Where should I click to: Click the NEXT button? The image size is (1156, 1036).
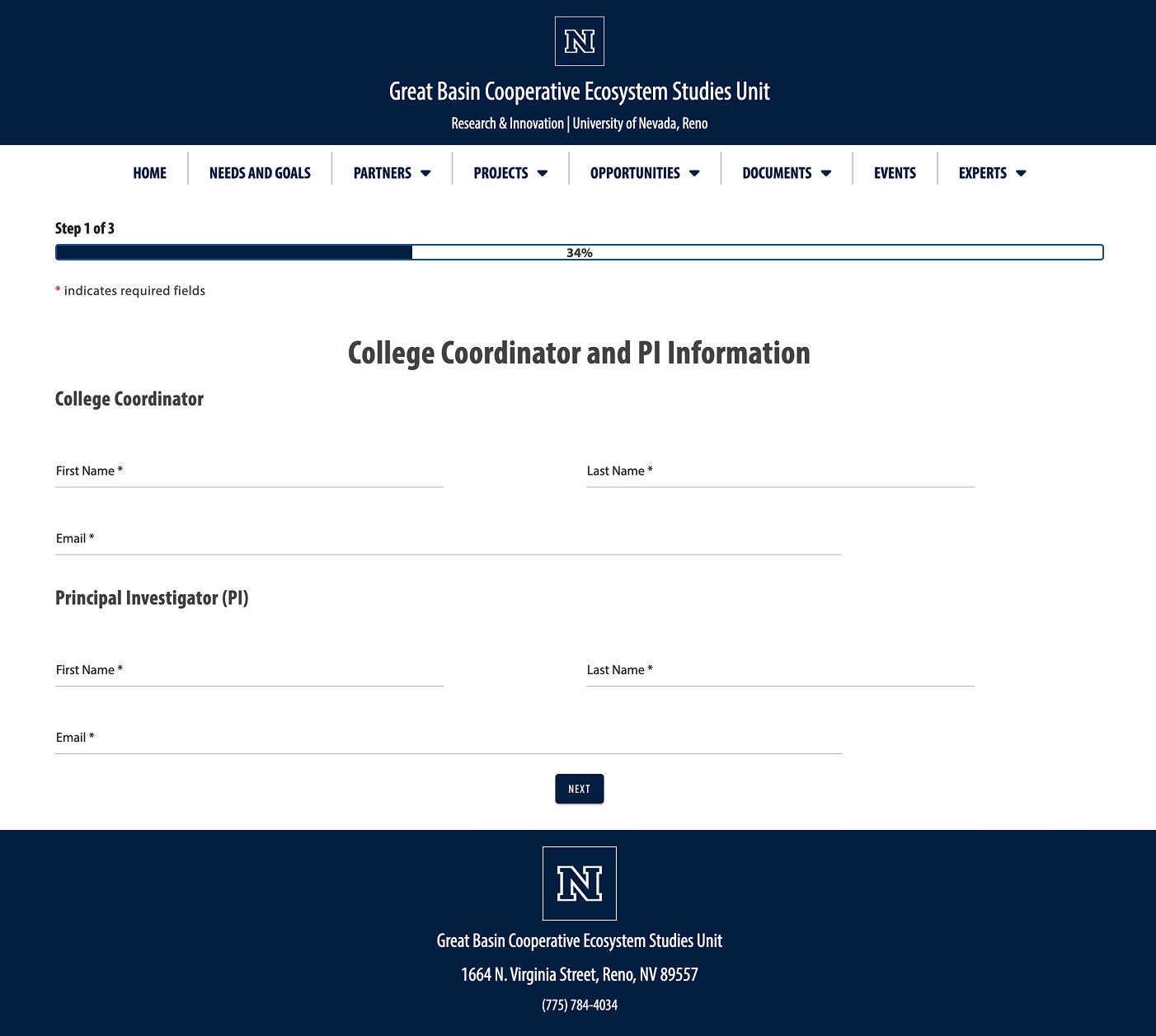click(x=579, y=789)
